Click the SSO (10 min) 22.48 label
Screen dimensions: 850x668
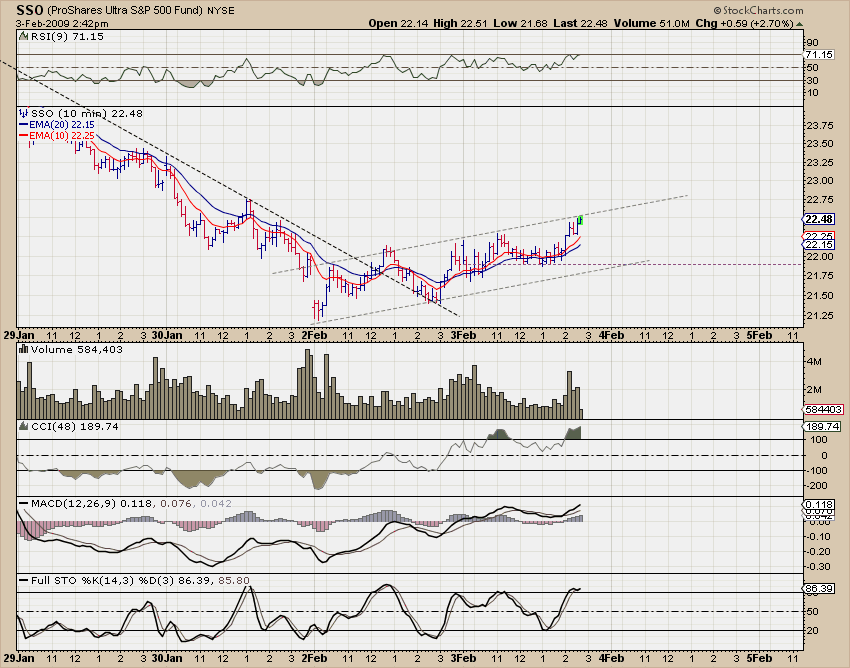pos(87,113)
